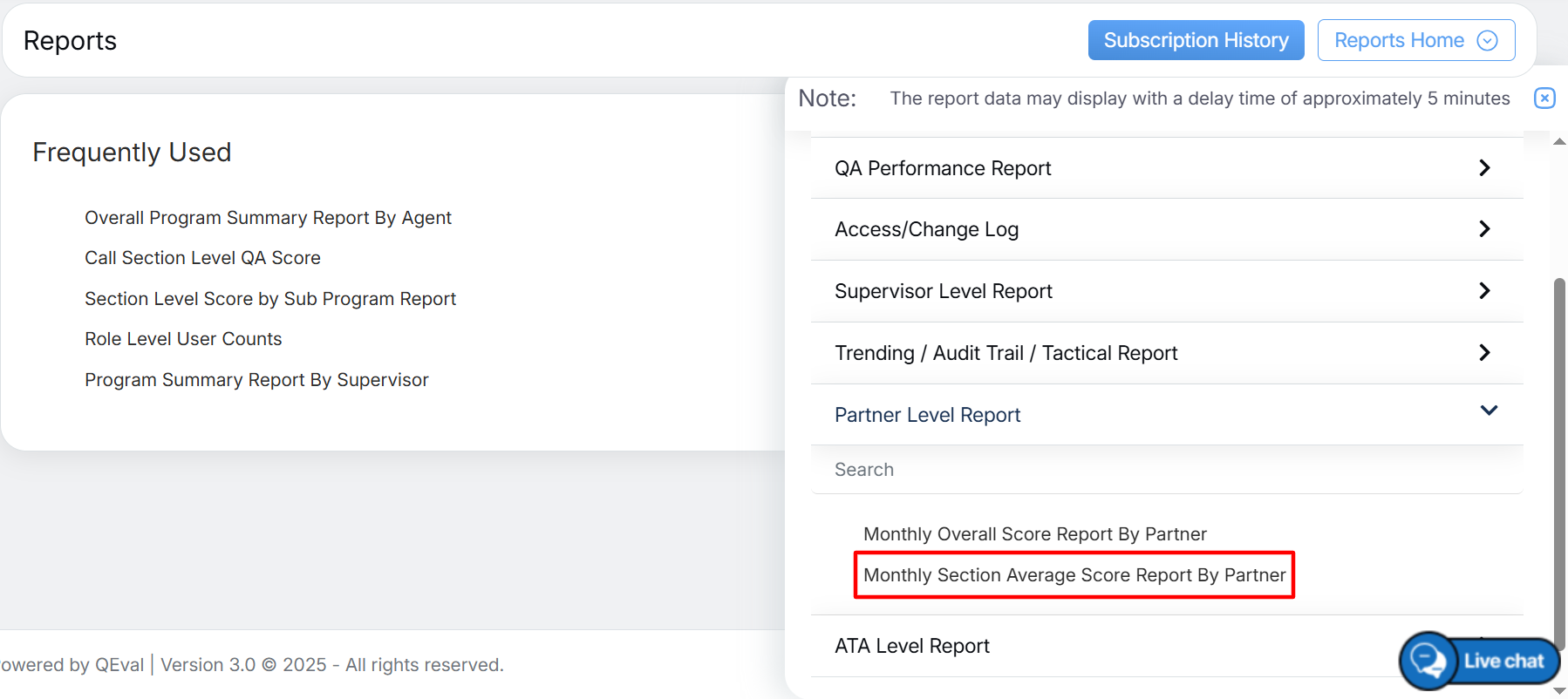The image size is (1568, 699).
Task: Click the Reports Home dropdown arrow icon
Action: tap(1487, 41)
